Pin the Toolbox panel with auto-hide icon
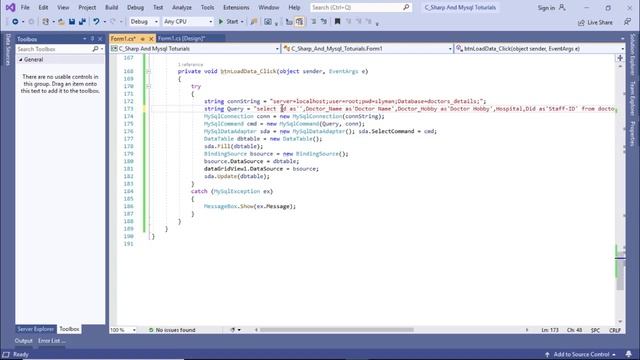 click(x=92, y=39)
